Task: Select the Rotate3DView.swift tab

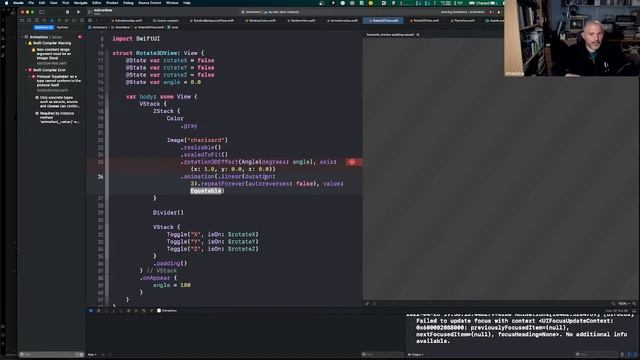Action: (383, 20)
